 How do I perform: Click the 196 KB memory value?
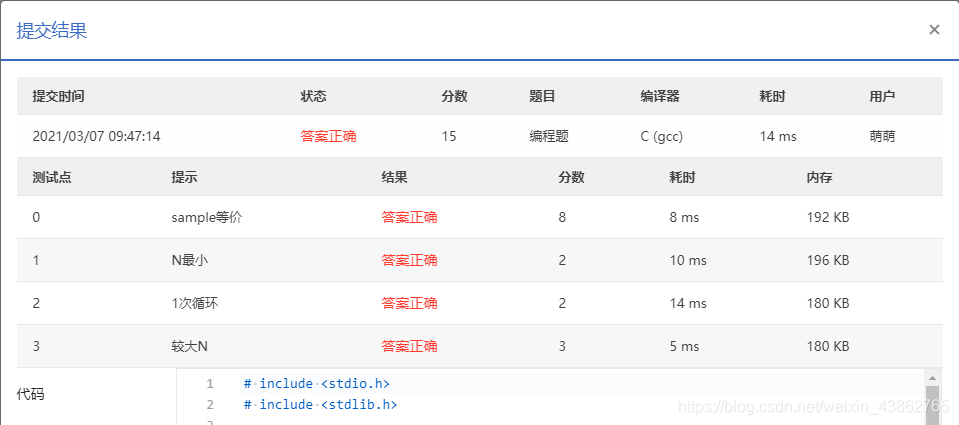click(828, 261)
